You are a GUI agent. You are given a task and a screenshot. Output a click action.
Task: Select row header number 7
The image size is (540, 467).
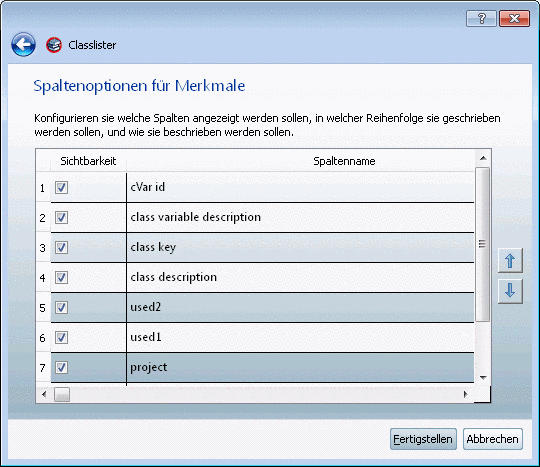click(43, 367)
